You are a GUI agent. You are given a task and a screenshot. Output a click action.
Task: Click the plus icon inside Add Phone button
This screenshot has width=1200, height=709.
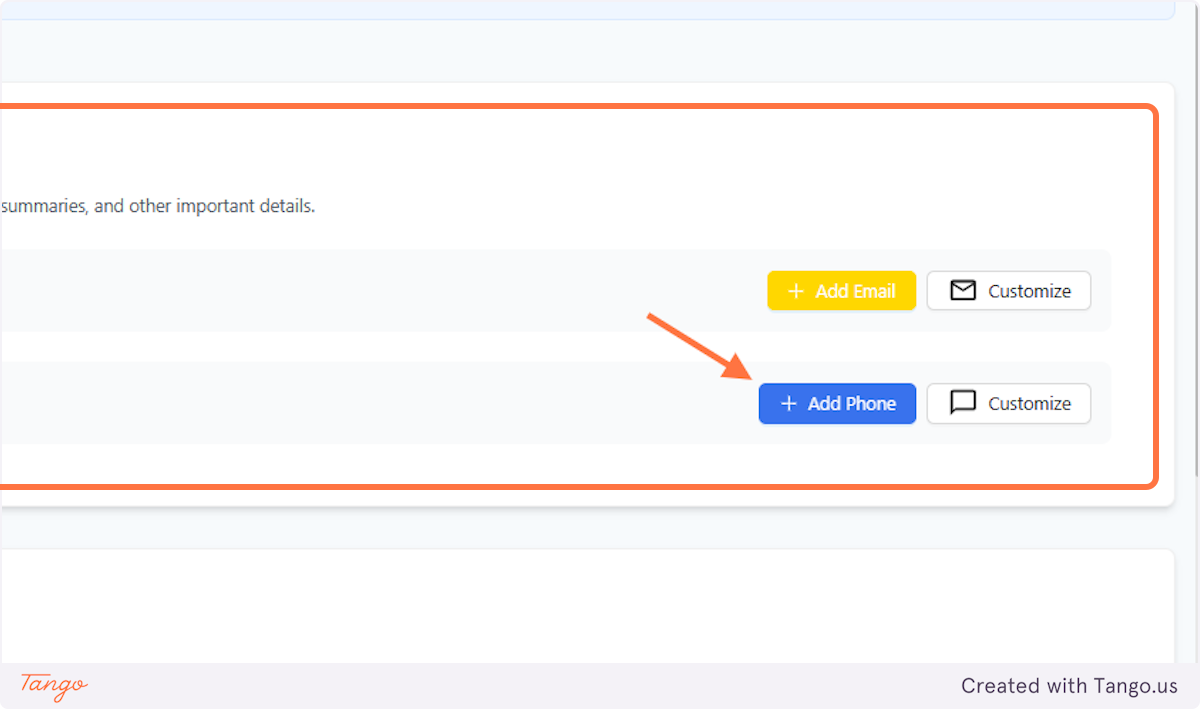pyautogui.click(x=789, y=403)
